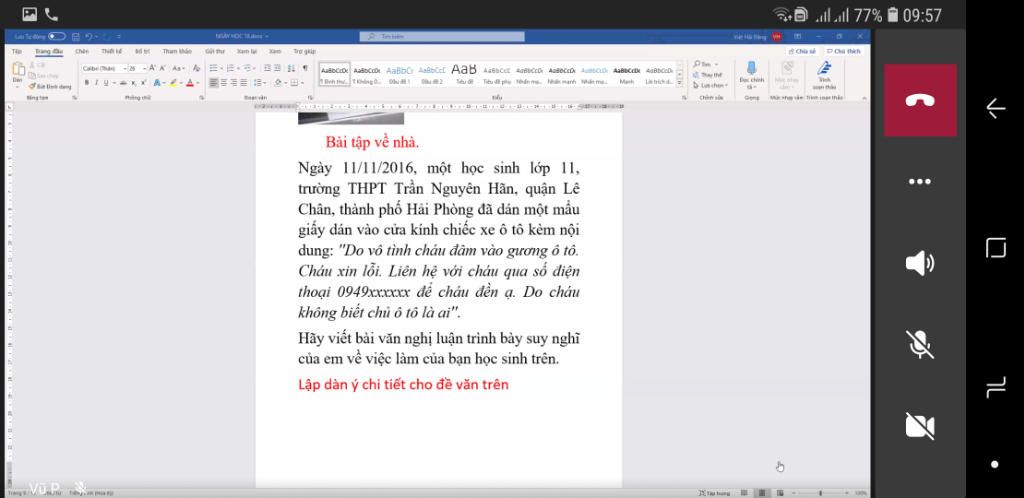Open the Thiết kế tab
The image size is (1024, 498).
pos(112,51)
